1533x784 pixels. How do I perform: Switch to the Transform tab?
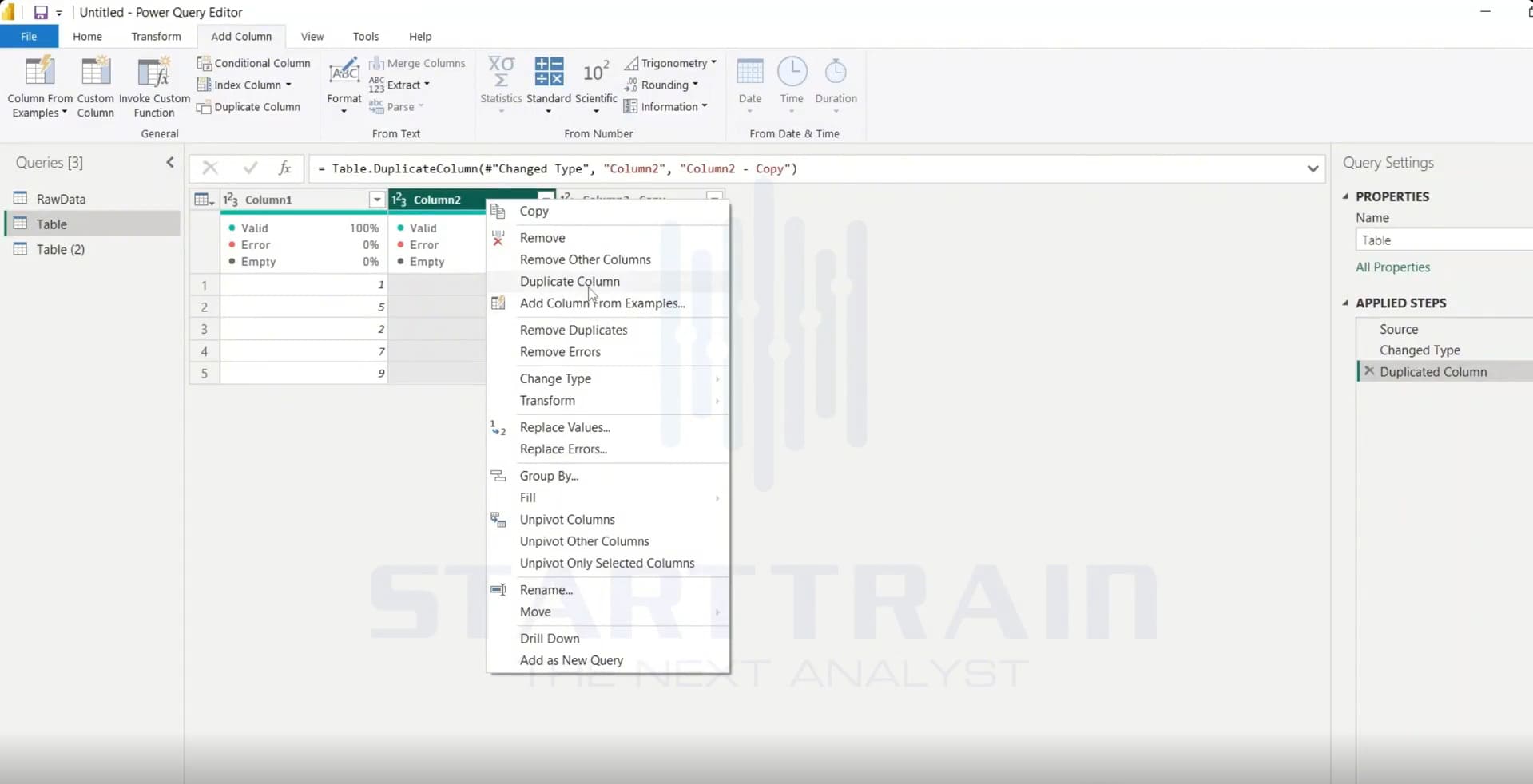coord(156,37)
